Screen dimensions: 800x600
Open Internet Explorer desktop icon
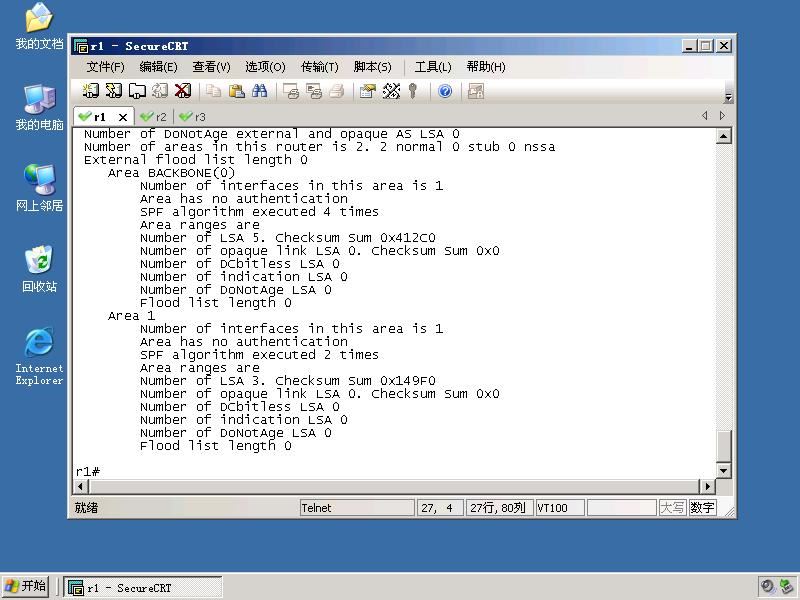click(39, 356)
